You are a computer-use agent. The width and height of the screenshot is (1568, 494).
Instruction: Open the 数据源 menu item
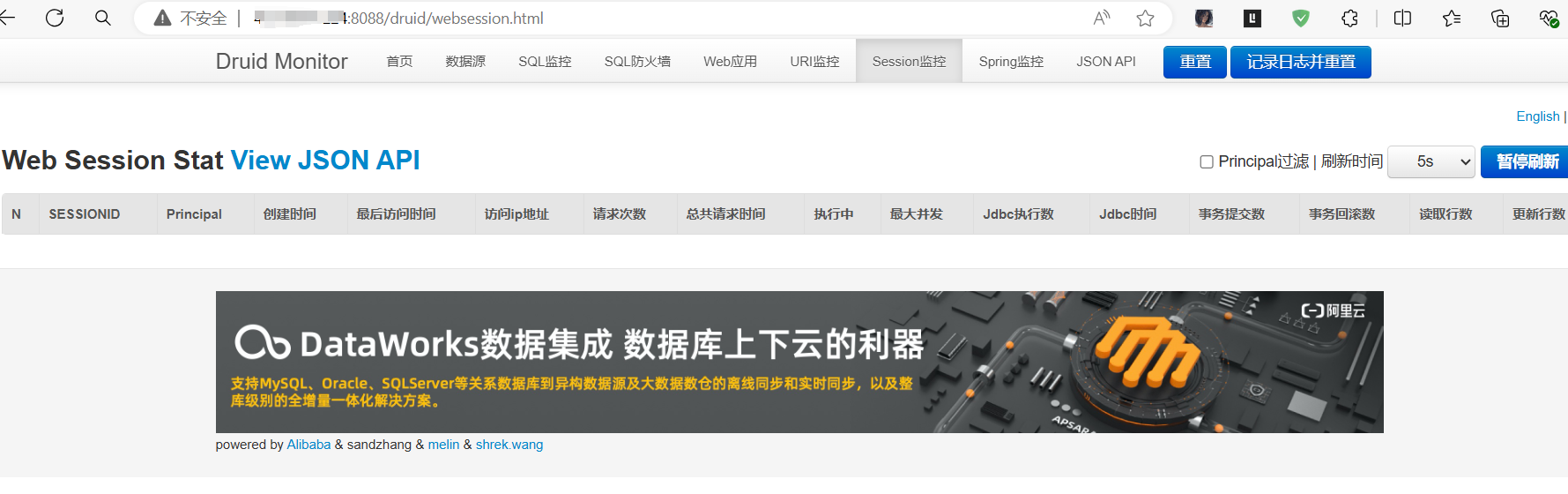pyautogui.click(x=465, y=61)
